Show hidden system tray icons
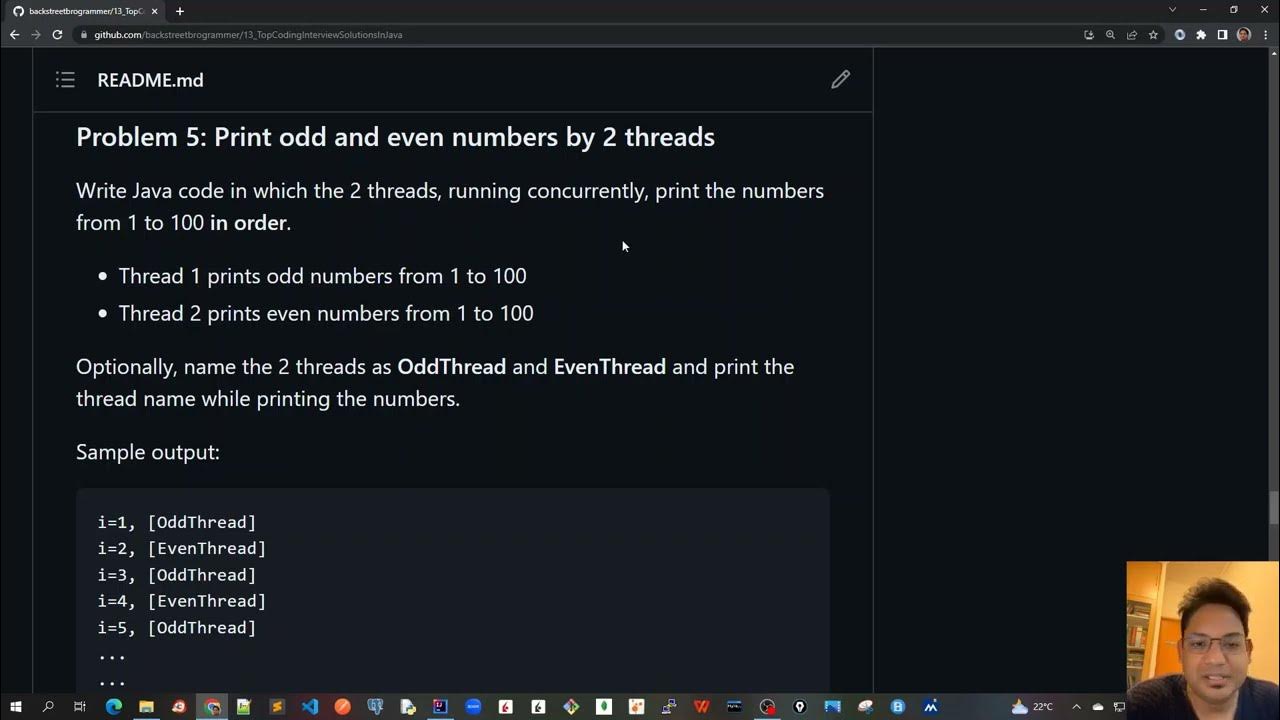This screenshot has height=720, width=1280. (x=1076, y=707)
